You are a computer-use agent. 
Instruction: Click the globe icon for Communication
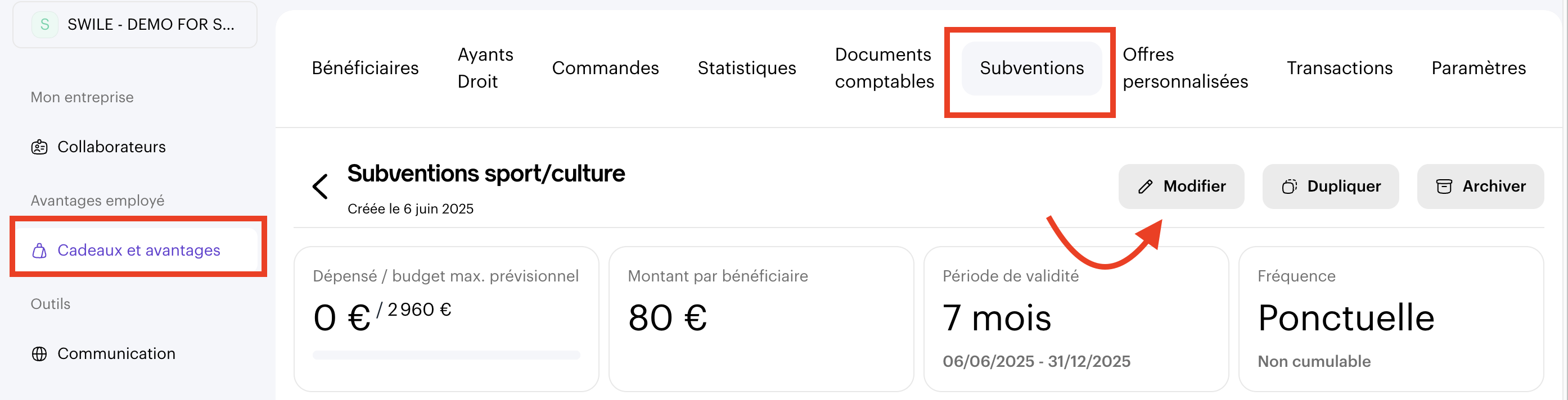pyautogui.click(x=39, y=354)
